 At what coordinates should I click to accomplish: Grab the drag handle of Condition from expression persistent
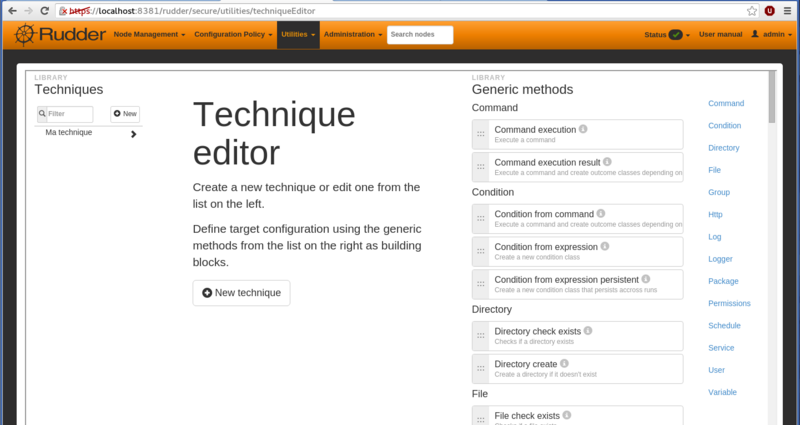click(481, 284)
